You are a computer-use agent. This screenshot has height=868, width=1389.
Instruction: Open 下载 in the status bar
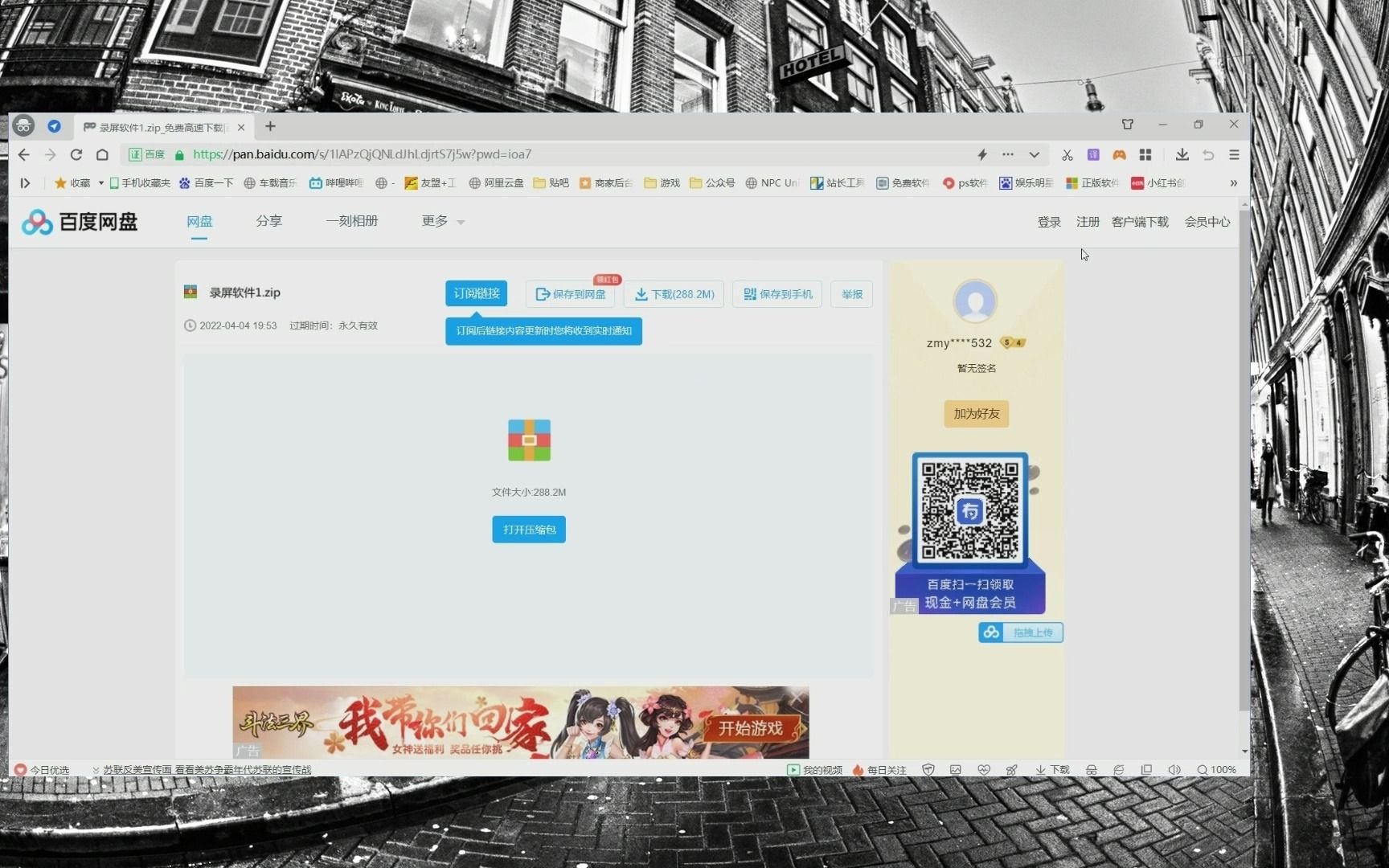[x=1053, y=770]
